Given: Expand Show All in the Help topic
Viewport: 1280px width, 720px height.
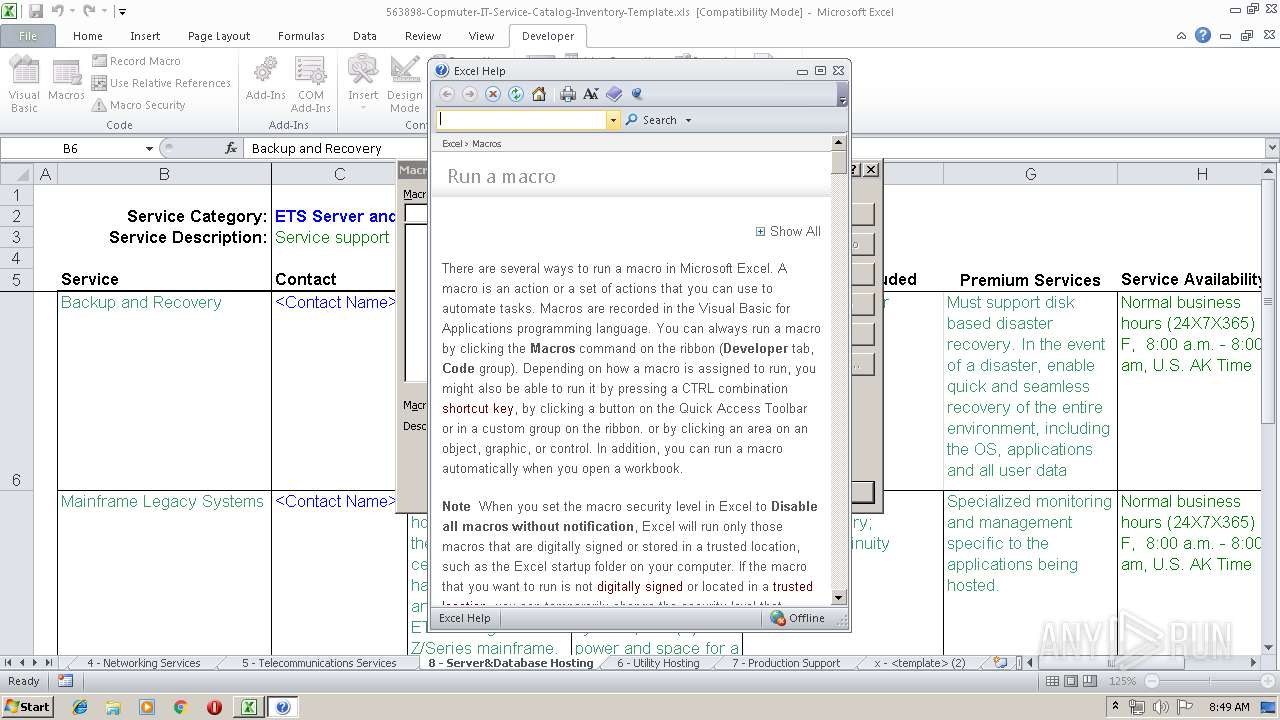Looking at the screenshot, I should (x=788, y=231).
